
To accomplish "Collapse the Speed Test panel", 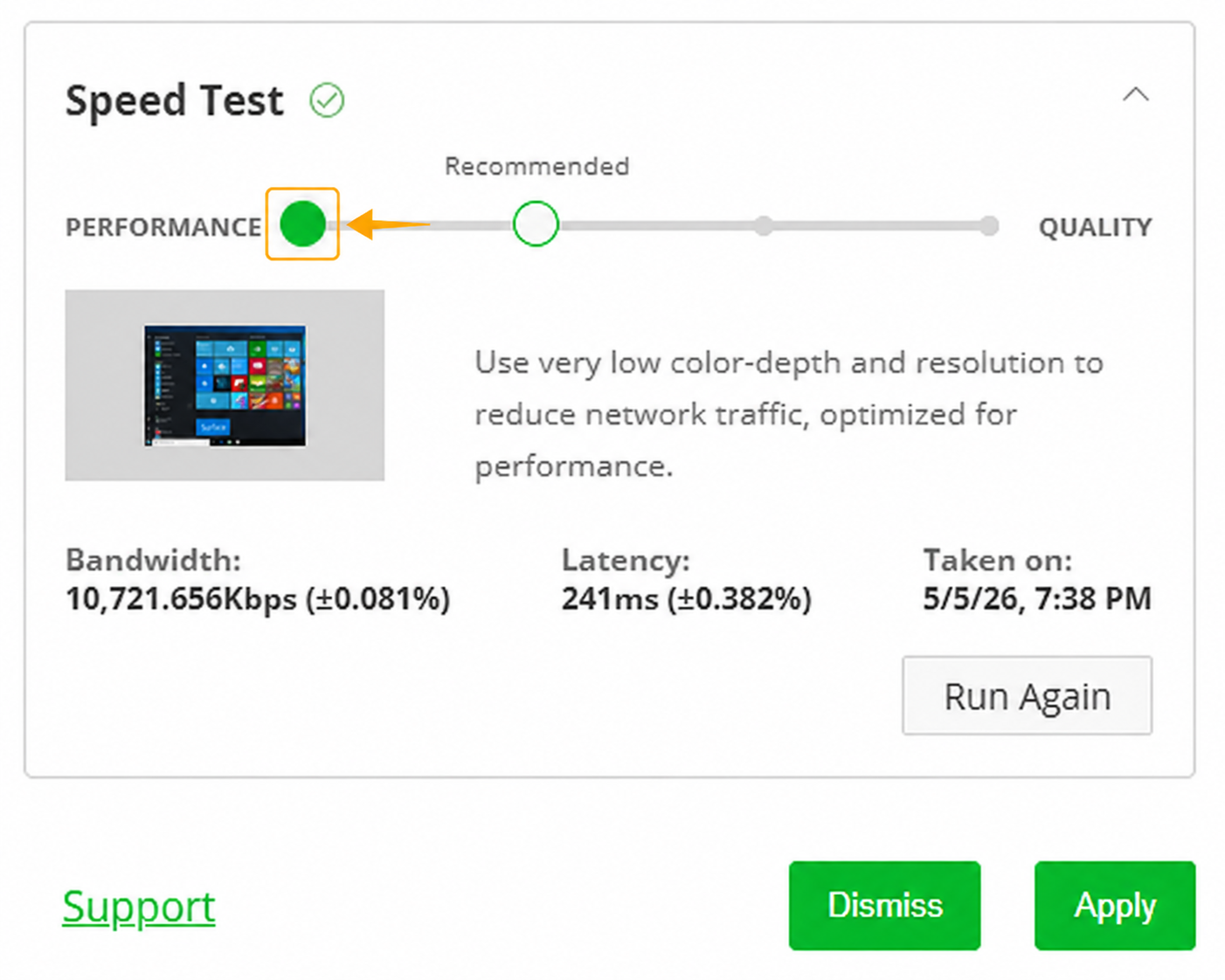I will coord(1135,94).
